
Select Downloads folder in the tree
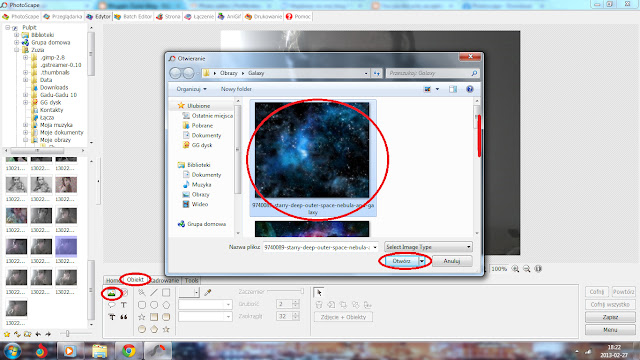pos(54,87)
